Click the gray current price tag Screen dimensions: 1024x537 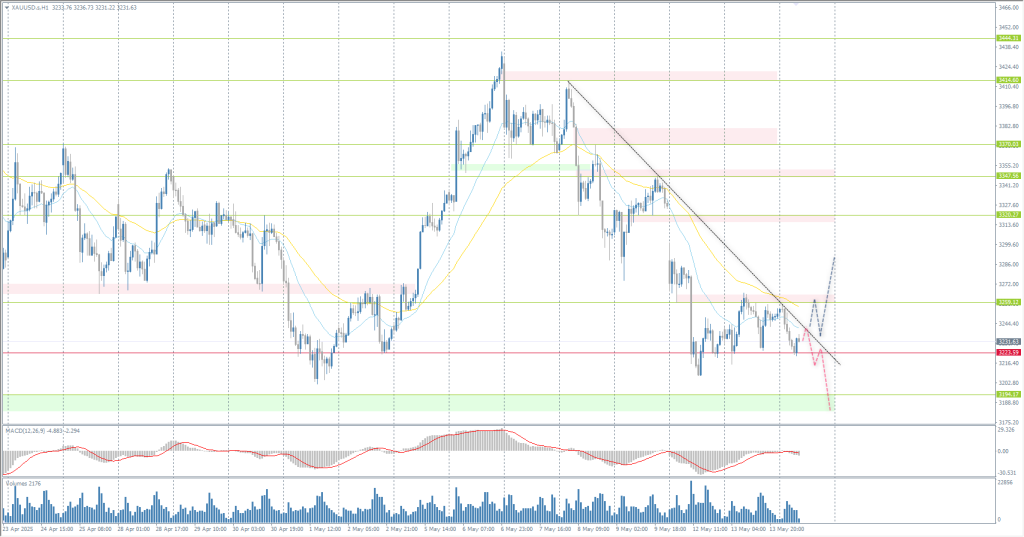1008,342
